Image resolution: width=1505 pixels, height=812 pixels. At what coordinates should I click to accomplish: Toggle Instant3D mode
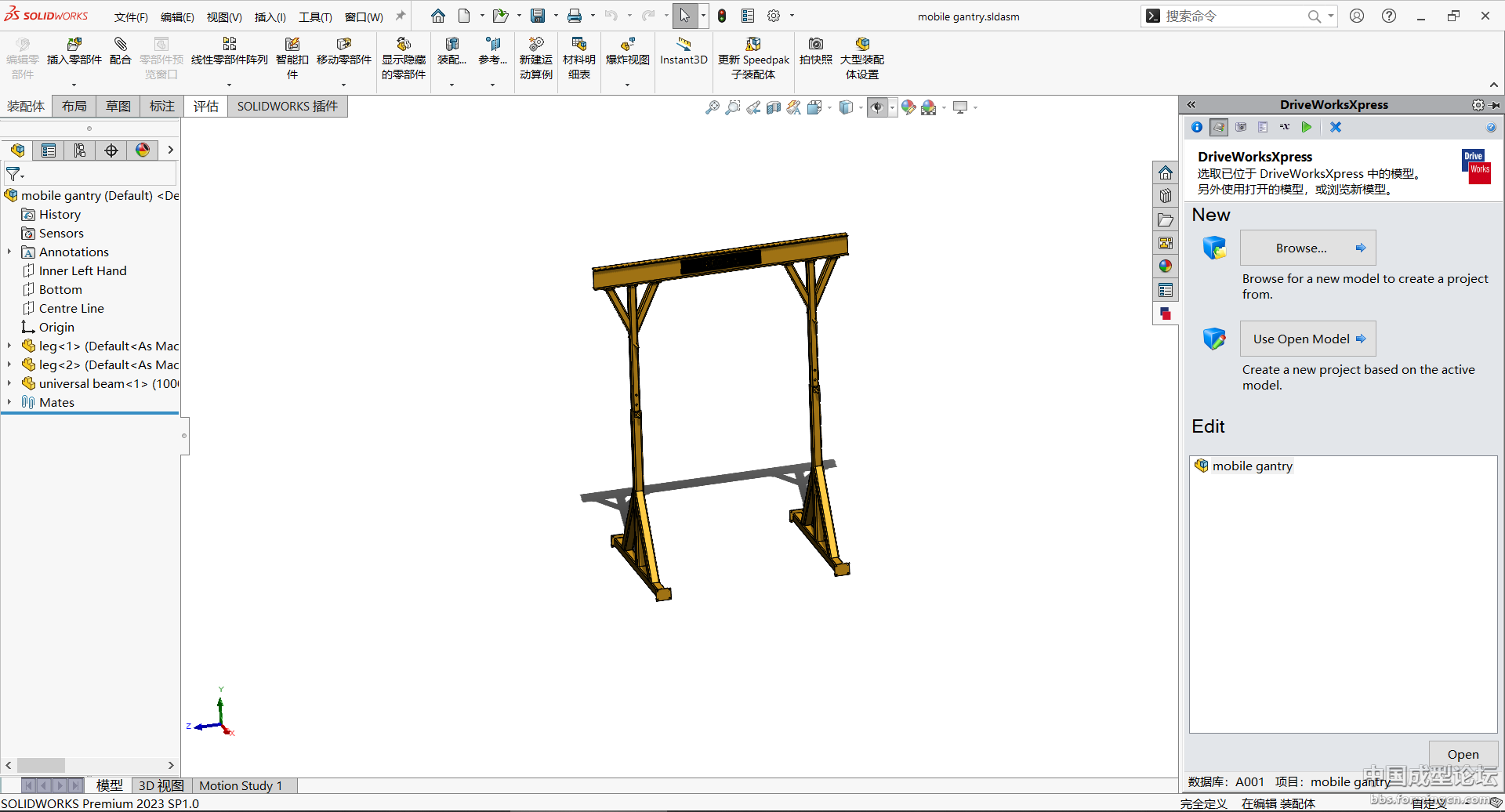[x=684, y=45]
